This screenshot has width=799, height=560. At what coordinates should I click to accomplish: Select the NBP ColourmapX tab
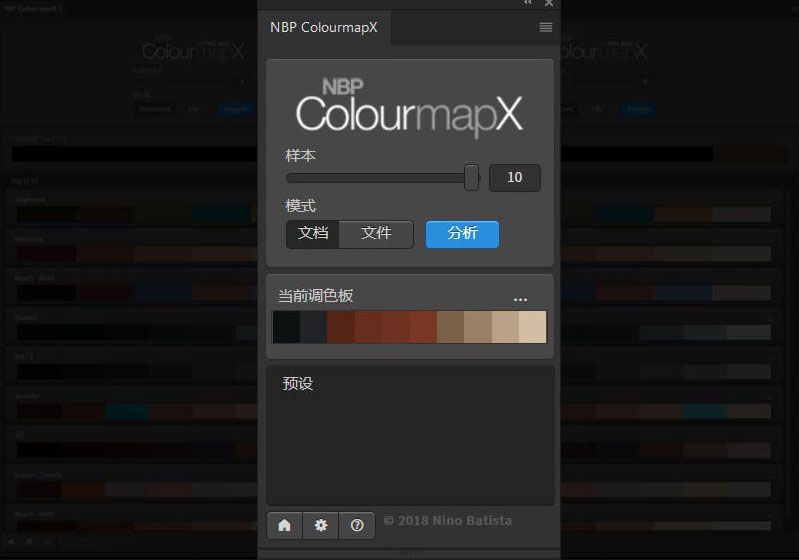coord(324,28)
